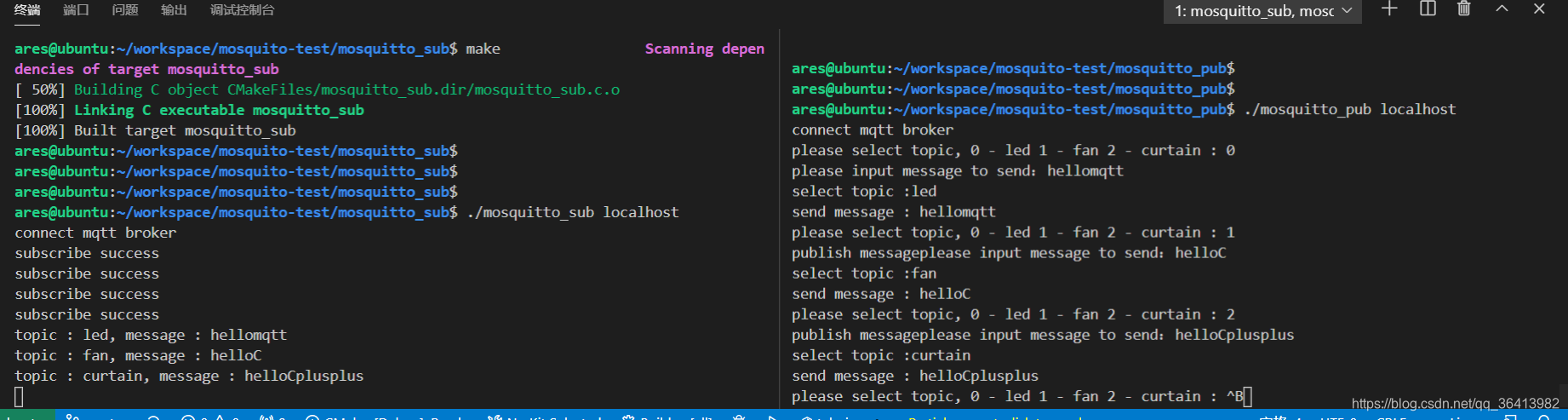Click 'topic : curtain, message : helloCplusplus' line
Viewport: 1568px width, 420px height.
coord(189,376)
